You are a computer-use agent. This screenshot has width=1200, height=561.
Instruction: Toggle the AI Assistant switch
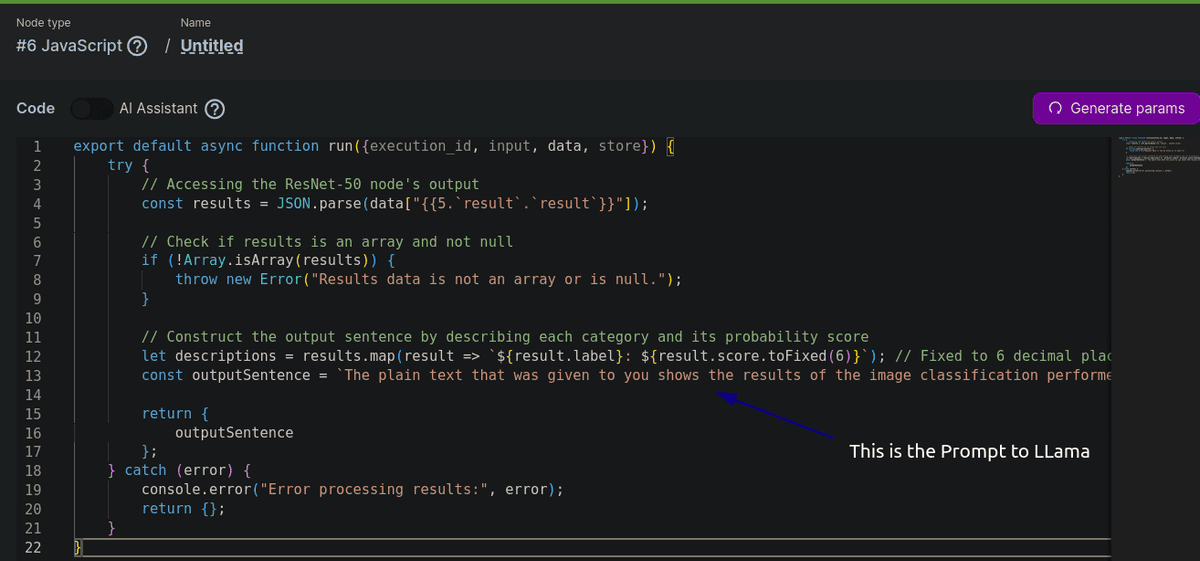tap(90, 108)
